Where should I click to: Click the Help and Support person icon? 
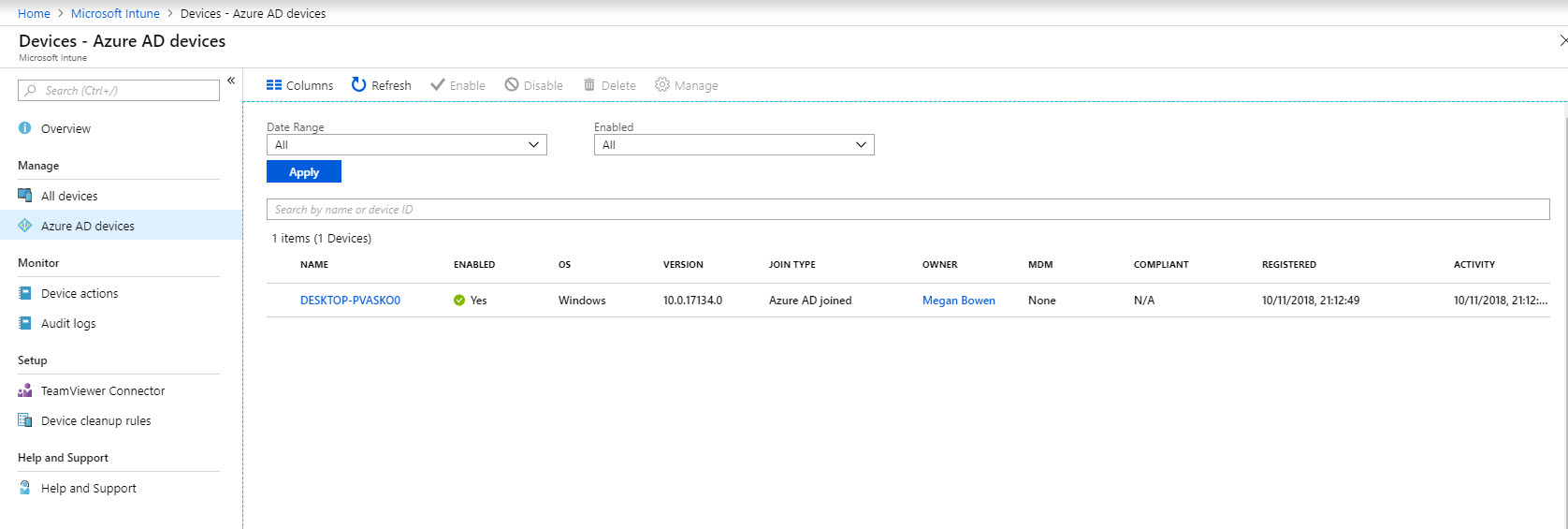25,488
